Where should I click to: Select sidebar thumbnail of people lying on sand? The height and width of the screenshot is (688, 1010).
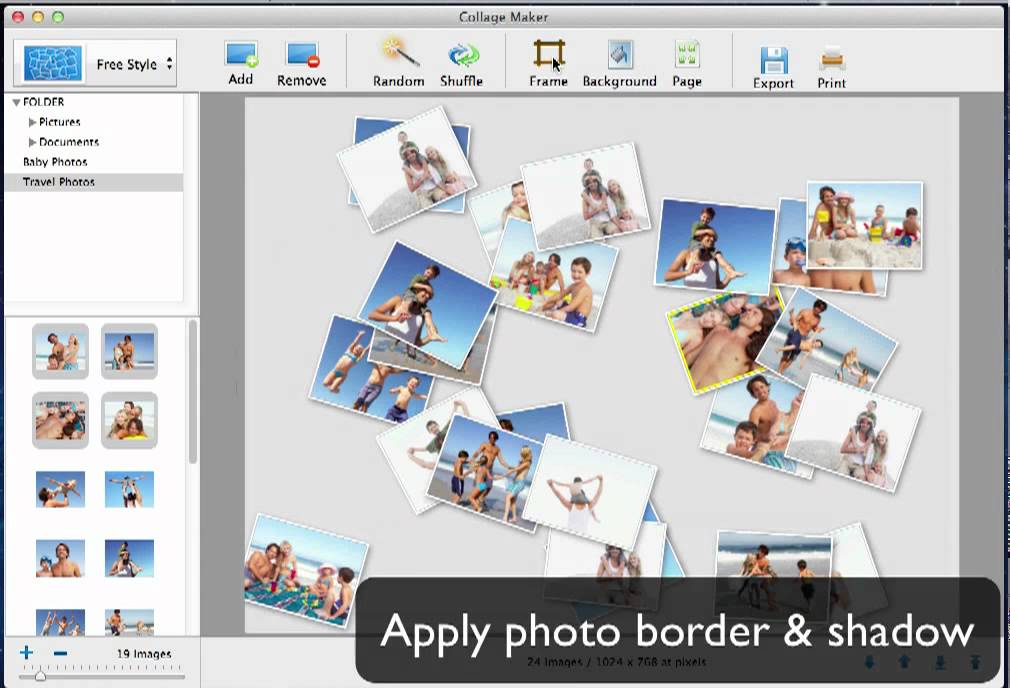point(61,420)
